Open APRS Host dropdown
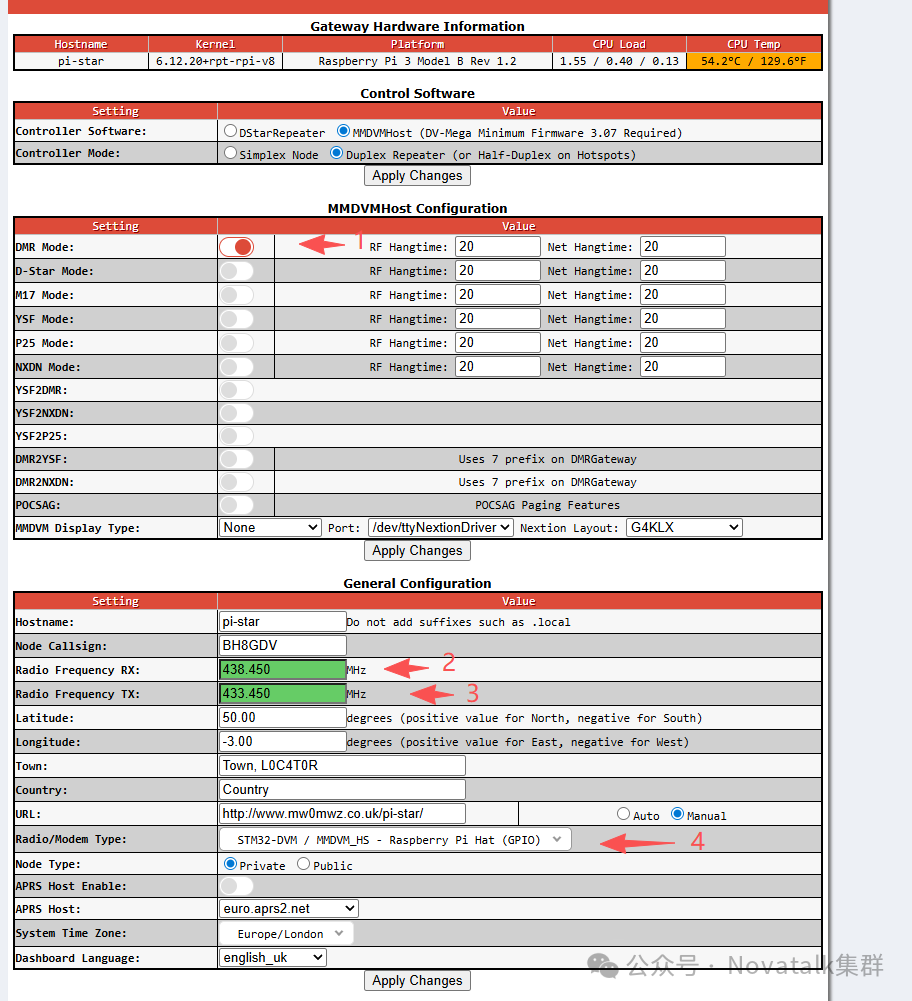The width and height of the screenshot is (912, 1001). tap(288, 908)
